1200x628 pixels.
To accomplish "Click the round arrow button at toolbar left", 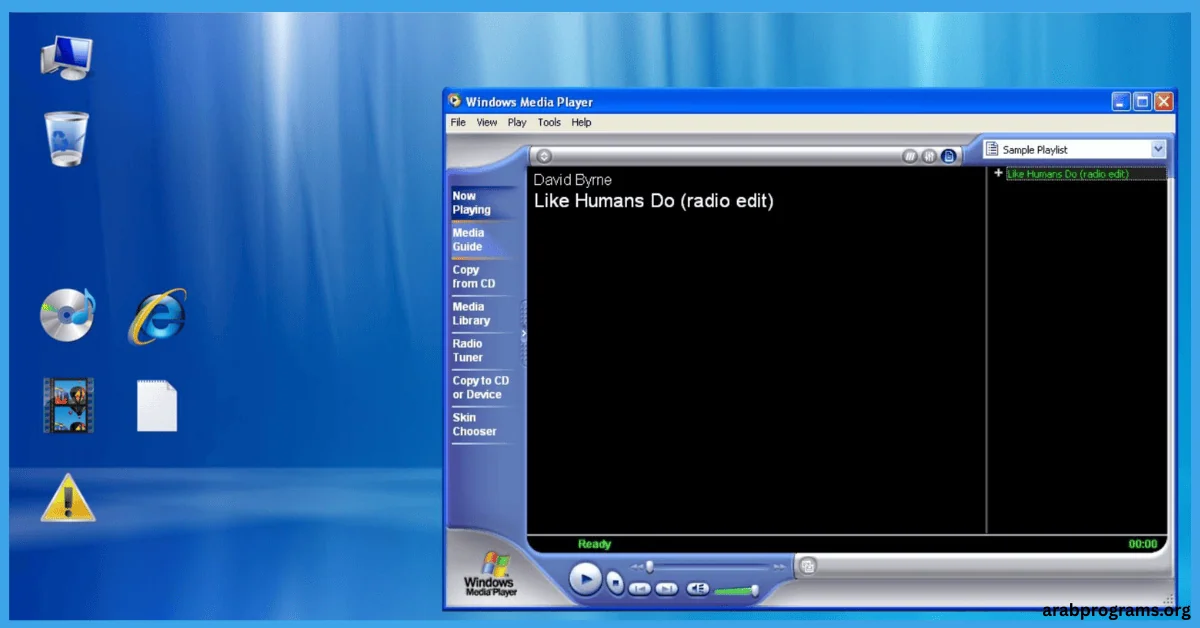I will click(x=544, y=156).
